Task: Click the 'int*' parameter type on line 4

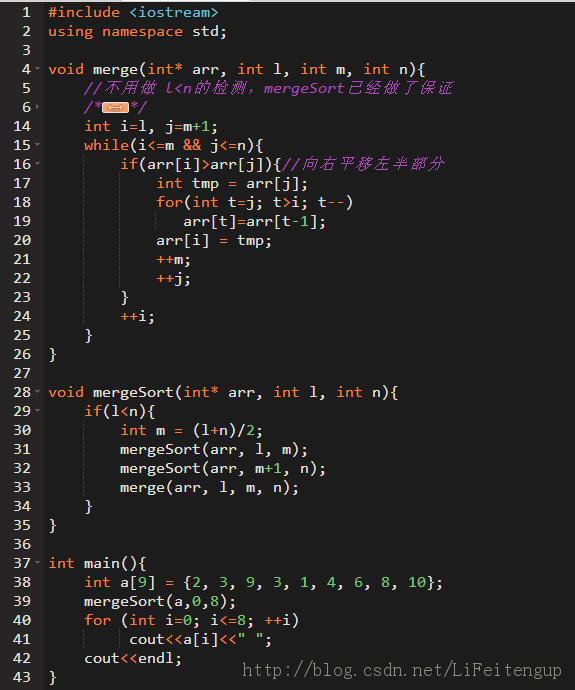Action: [165, 70]
